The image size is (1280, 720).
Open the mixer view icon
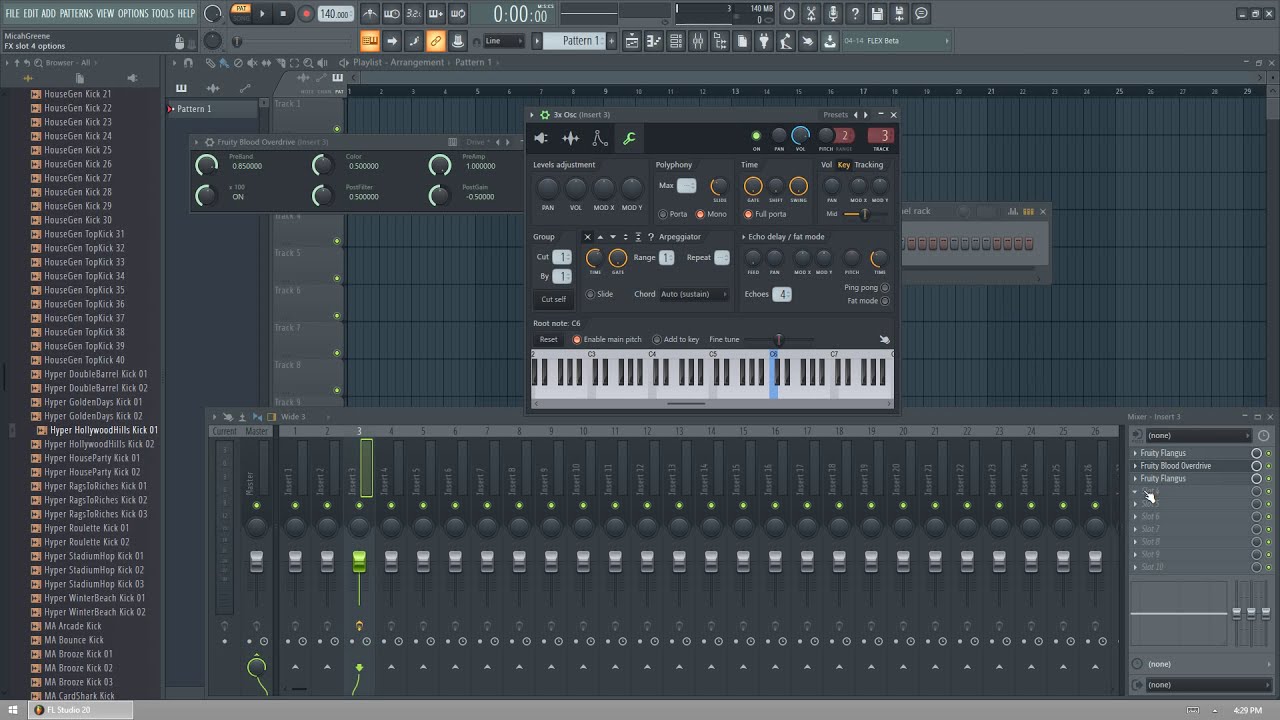[698, 41]
